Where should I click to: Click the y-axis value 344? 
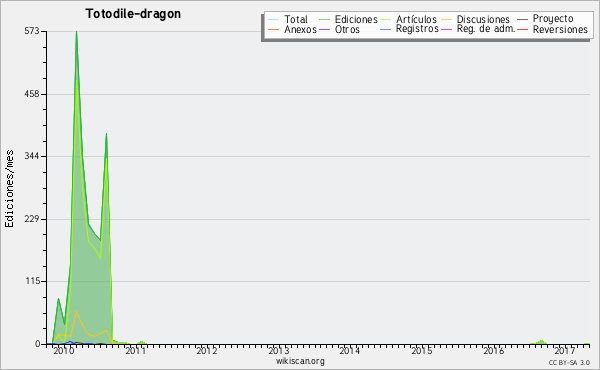point(32,156)
